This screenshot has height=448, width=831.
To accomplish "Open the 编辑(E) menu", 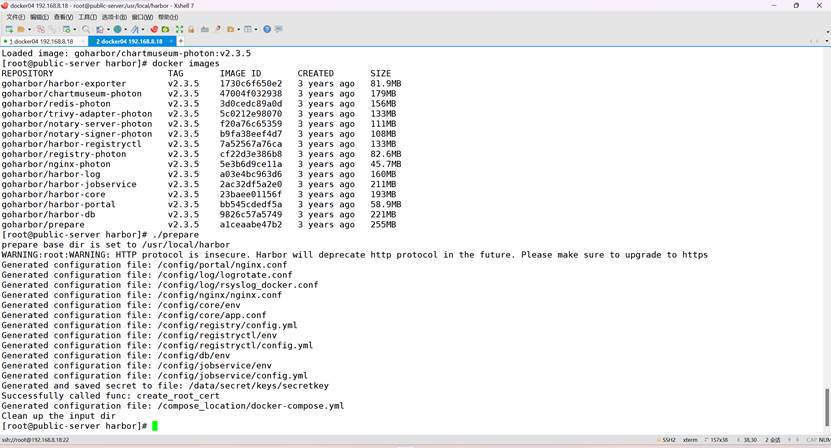I will point(39,17).
